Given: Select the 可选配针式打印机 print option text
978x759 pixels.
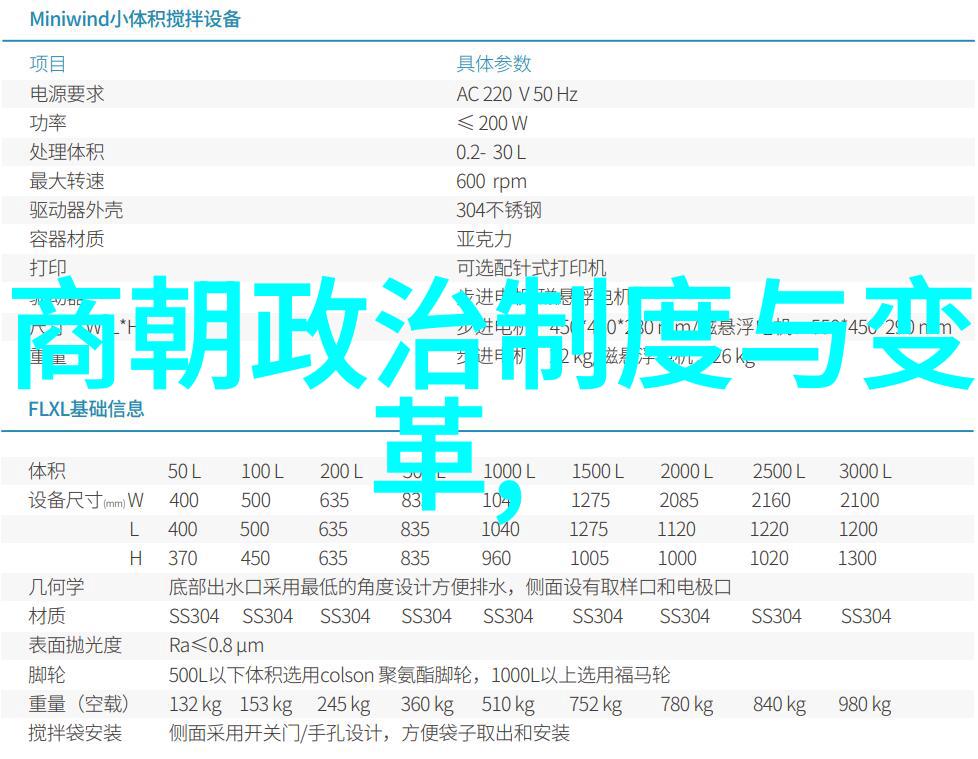Looking at the screenshot, I should pyautogui.click(x=531, y=268).
